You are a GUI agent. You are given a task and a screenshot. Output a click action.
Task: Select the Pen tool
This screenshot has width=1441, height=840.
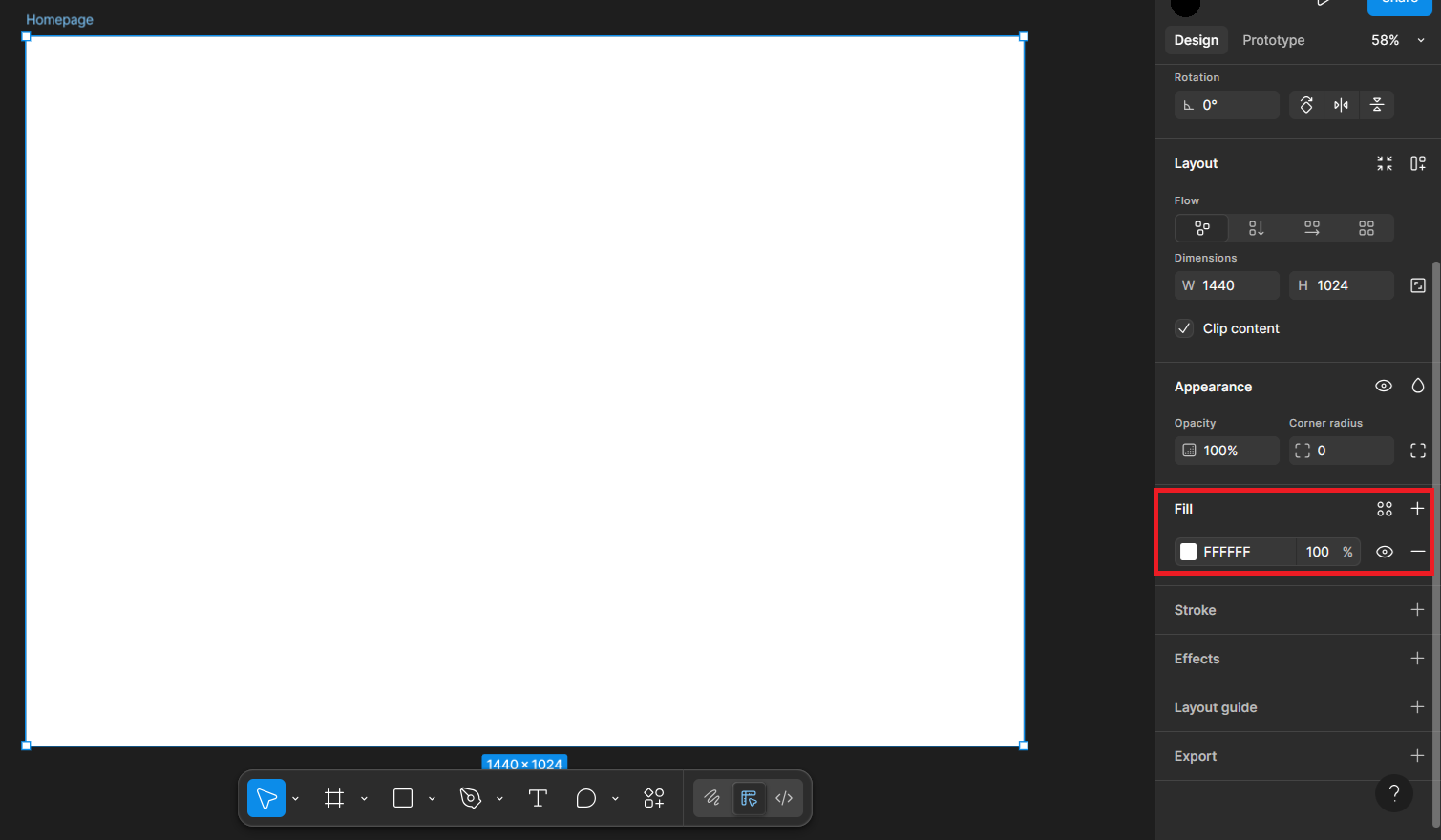click(x=470, y=798)
